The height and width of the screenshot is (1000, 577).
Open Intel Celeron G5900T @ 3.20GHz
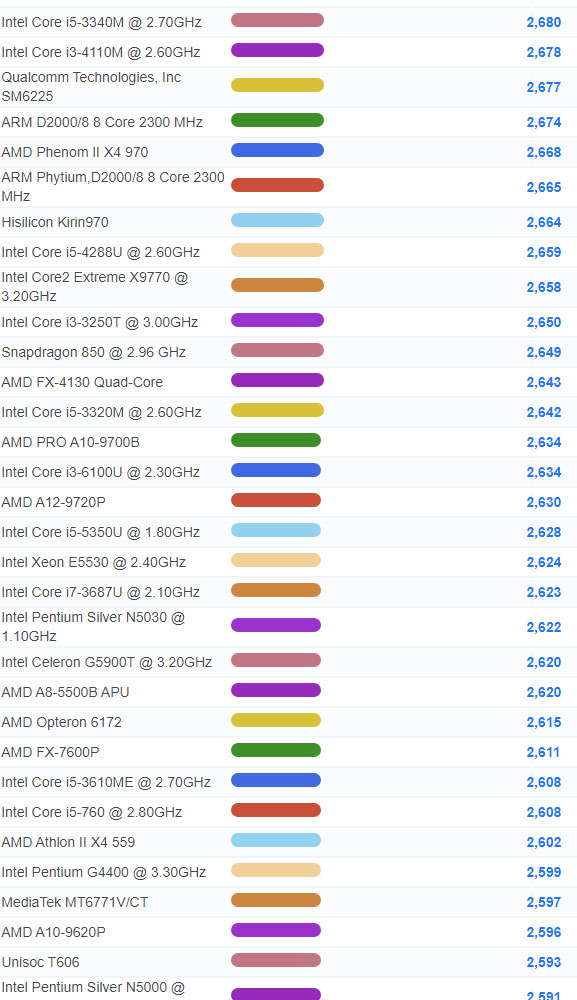click(x=106, y=663)
